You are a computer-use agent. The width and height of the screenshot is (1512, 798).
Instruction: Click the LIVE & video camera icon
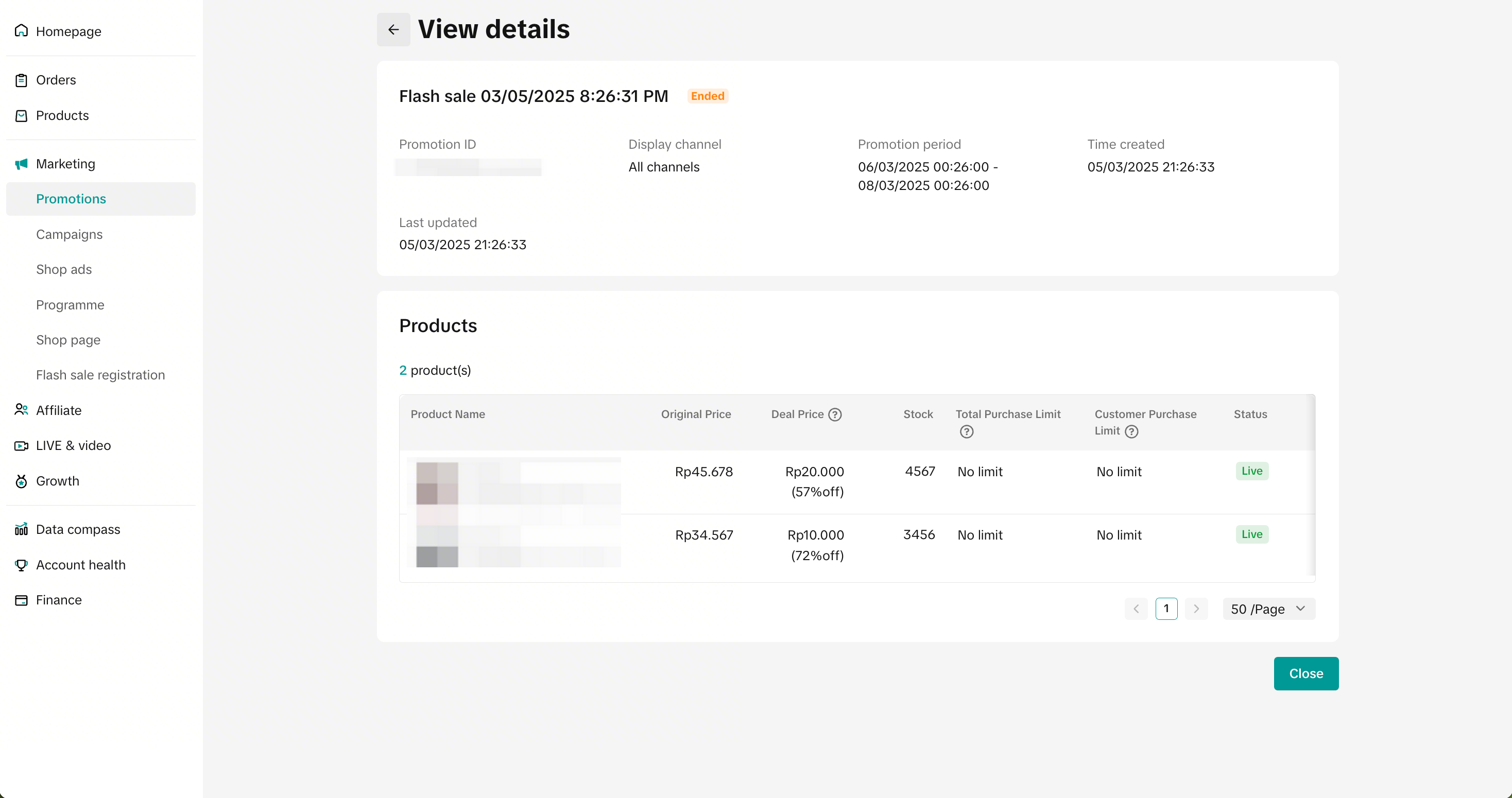point(21,445)
